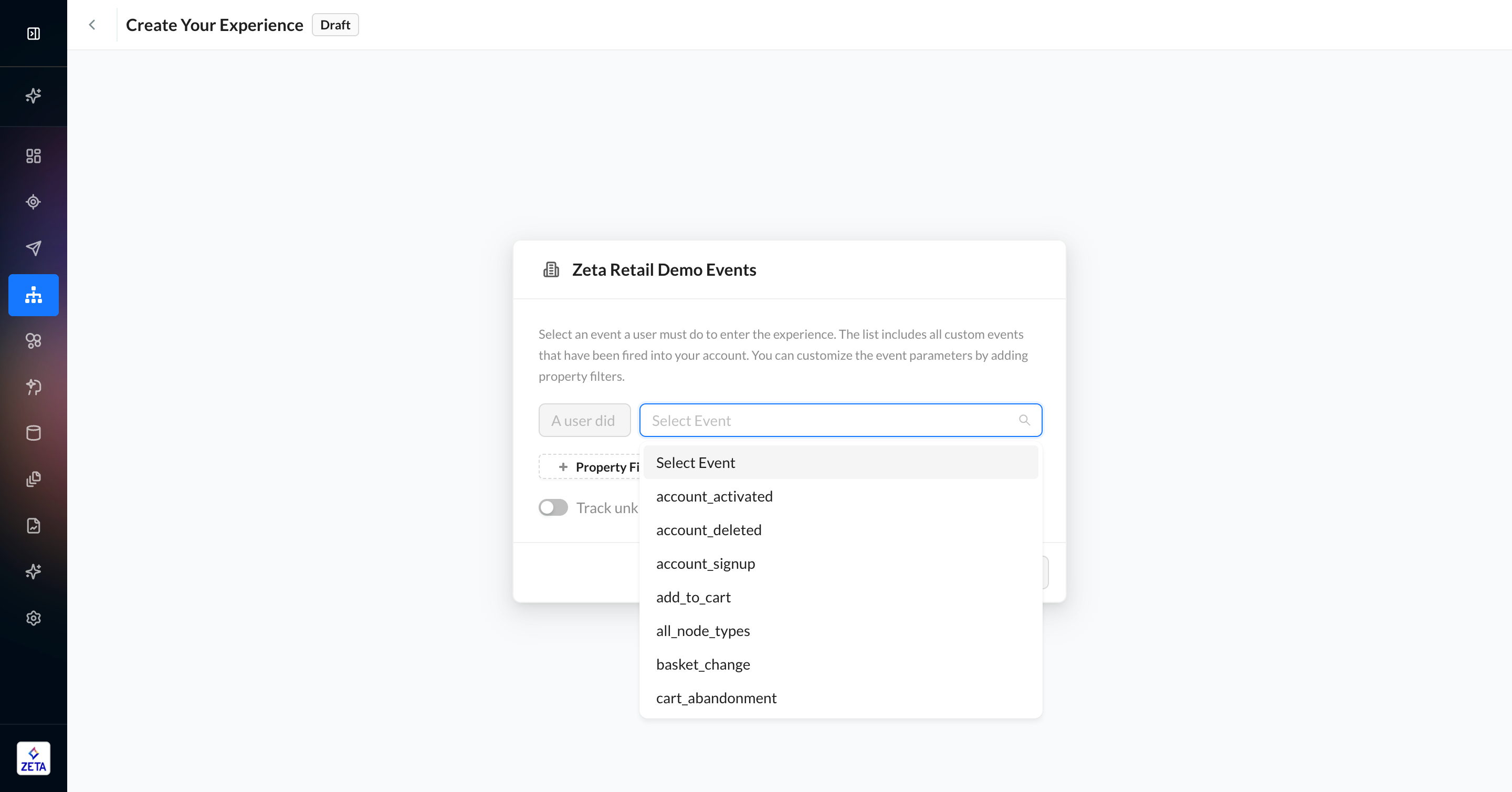Click the disabled 'A user did' selector
This screenshot has height=792, width=1512.
pyautogui.click(x=584, y=420)
